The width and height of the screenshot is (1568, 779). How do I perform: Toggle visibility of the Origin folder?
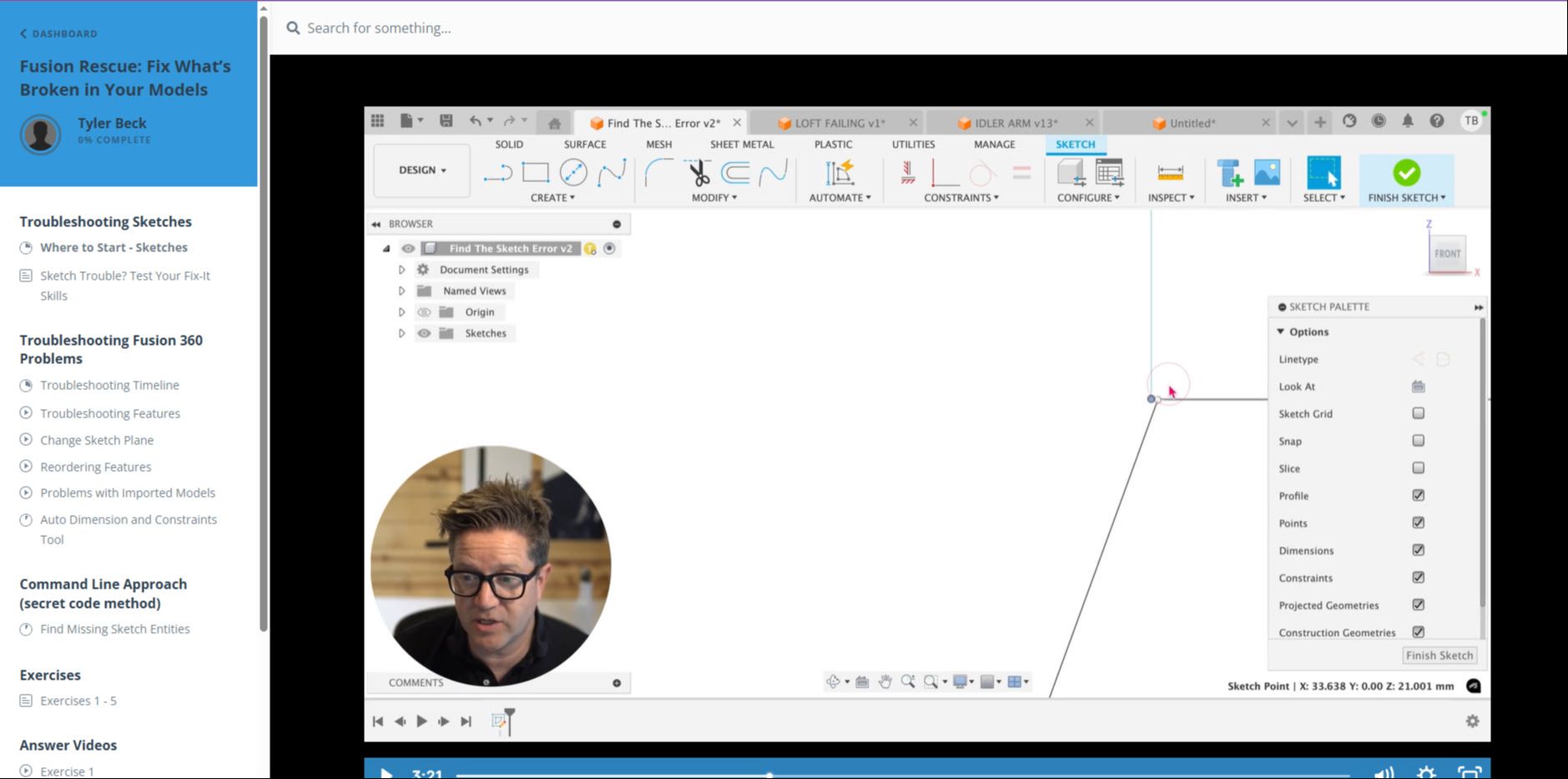(424, 312)
